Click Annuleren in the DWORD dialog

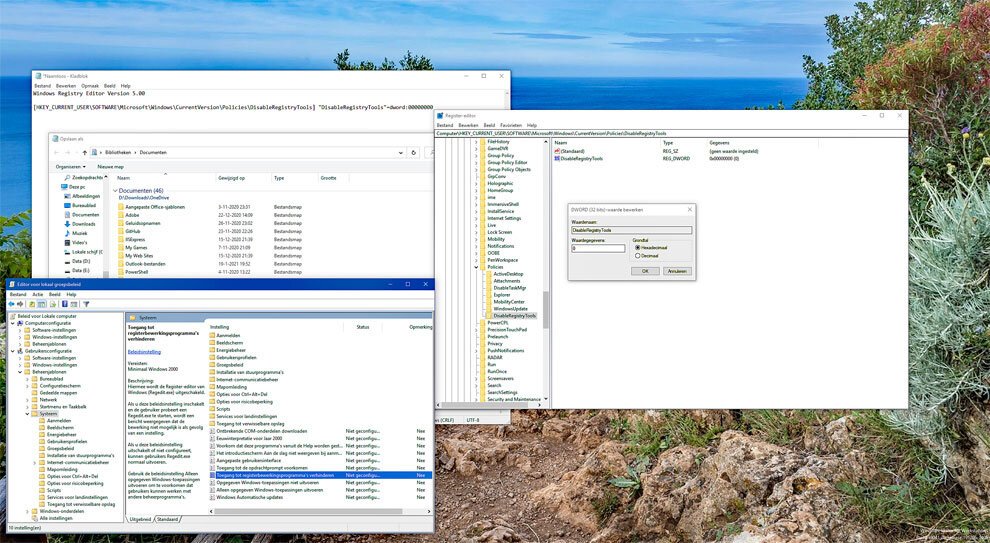[677, 271]
